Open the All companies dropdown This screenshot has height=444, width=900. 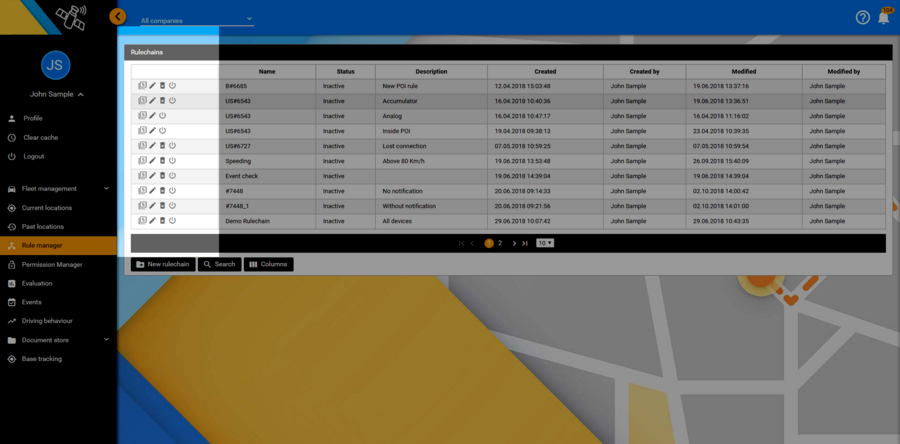tap(196, 19)
